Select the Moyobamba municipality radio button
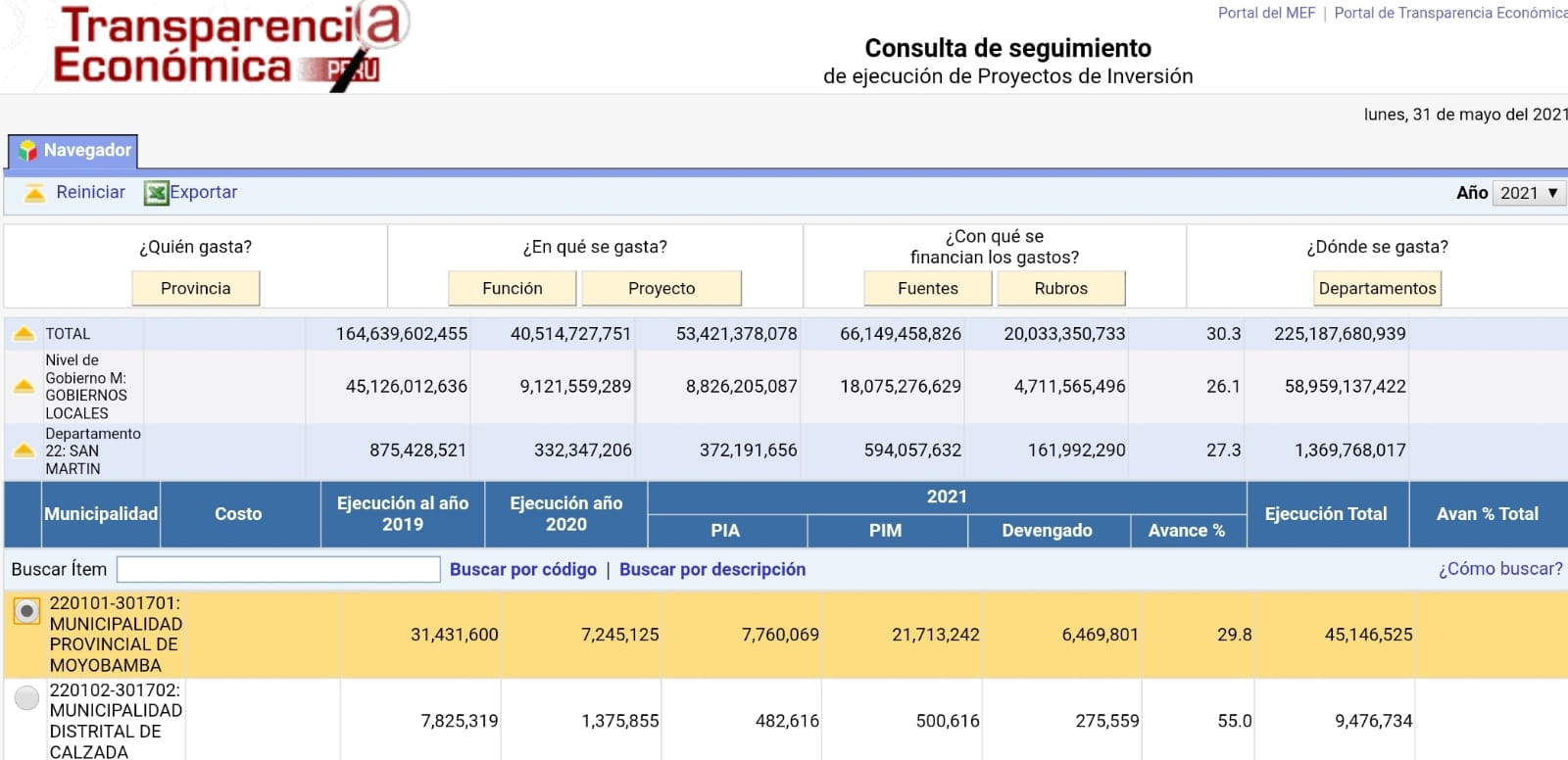The height and width of the screenshot is (760, 1568). tap(26, 611)
